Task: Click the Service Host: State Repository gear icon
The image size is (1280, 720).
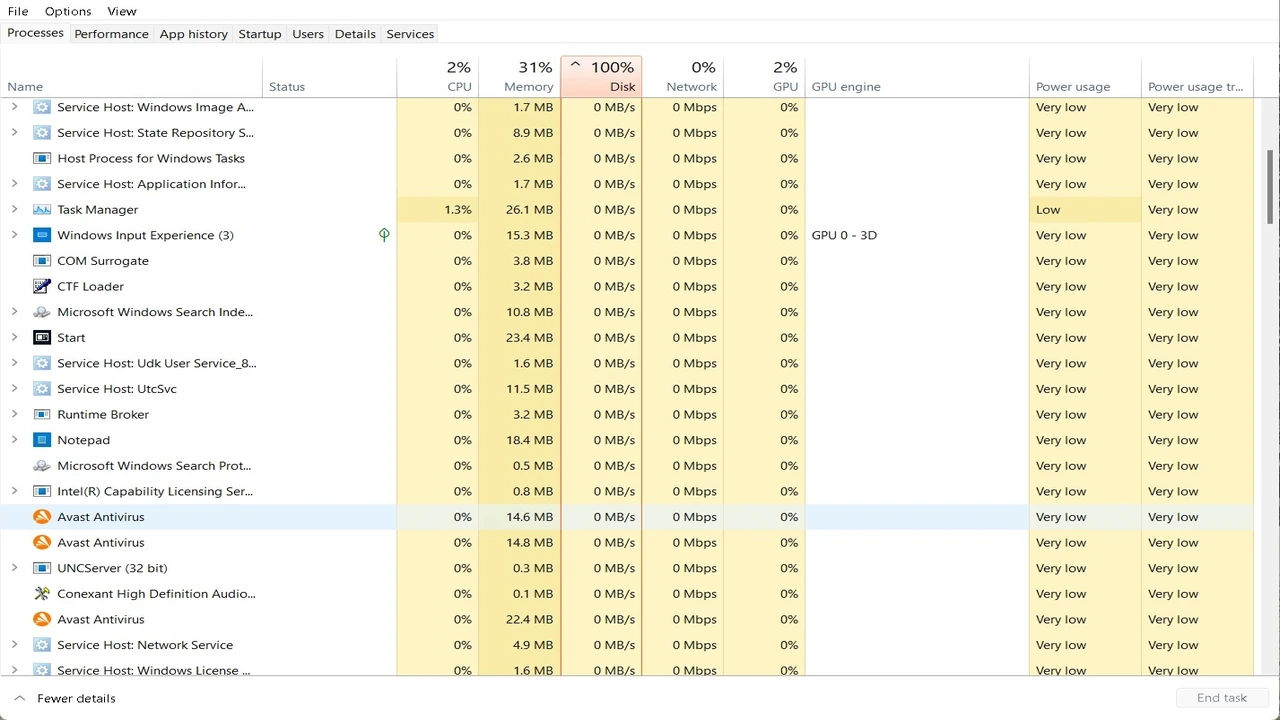Action: click(42, 133)
